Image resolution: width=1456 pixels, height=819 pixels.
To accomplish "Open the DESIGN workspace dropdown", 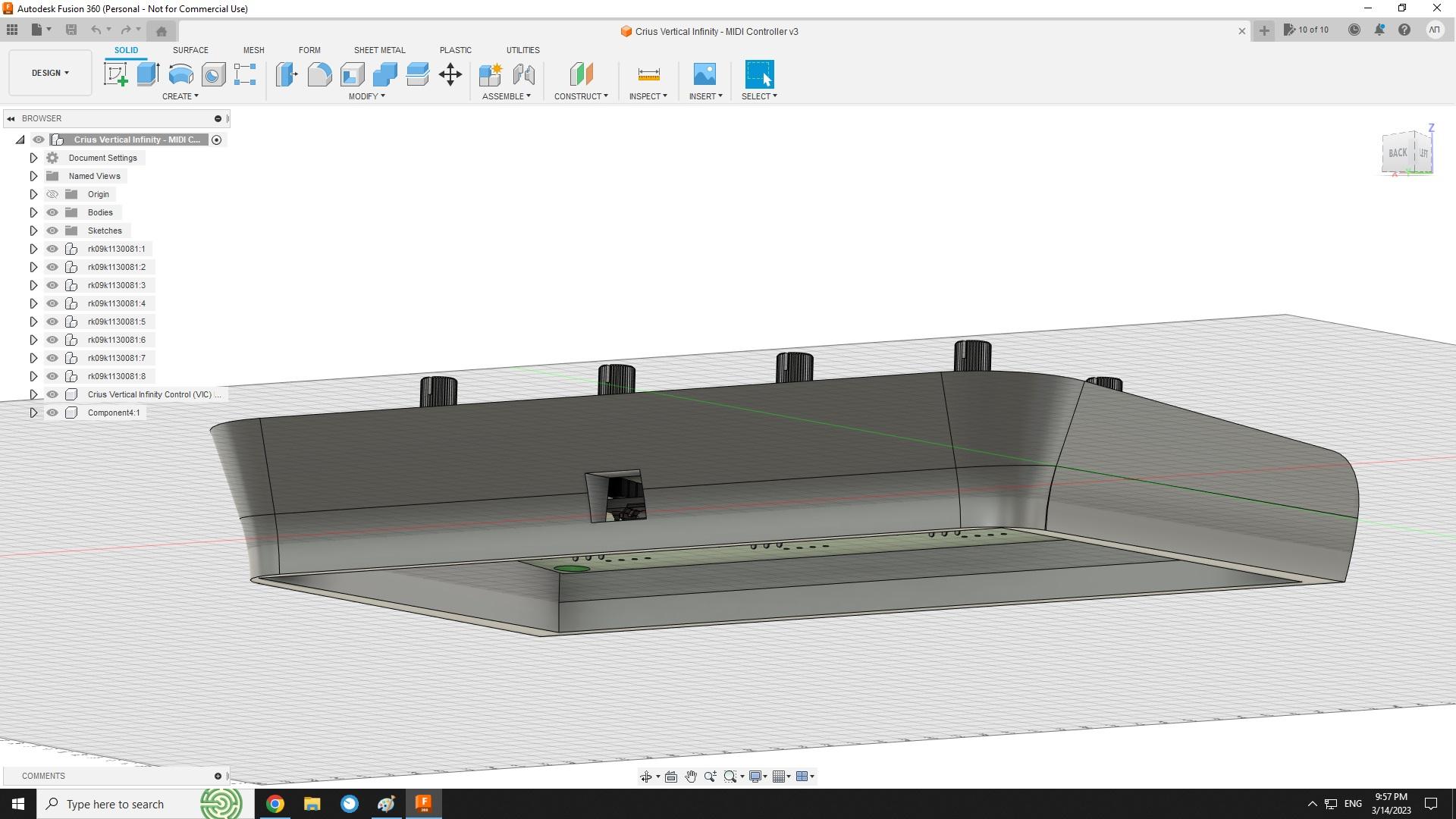I will (50, 73).
